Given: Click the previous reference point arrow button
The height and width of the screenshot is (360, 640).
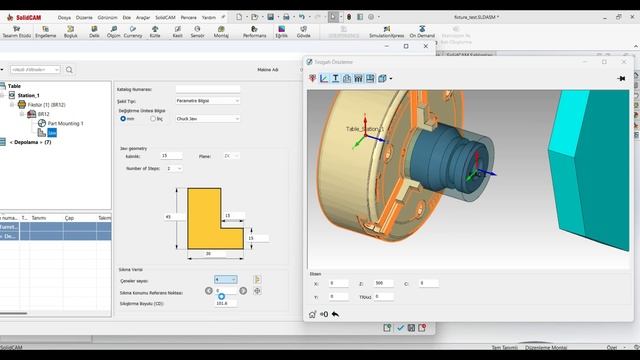Looking at the screenshot, I should pos(209,291).
